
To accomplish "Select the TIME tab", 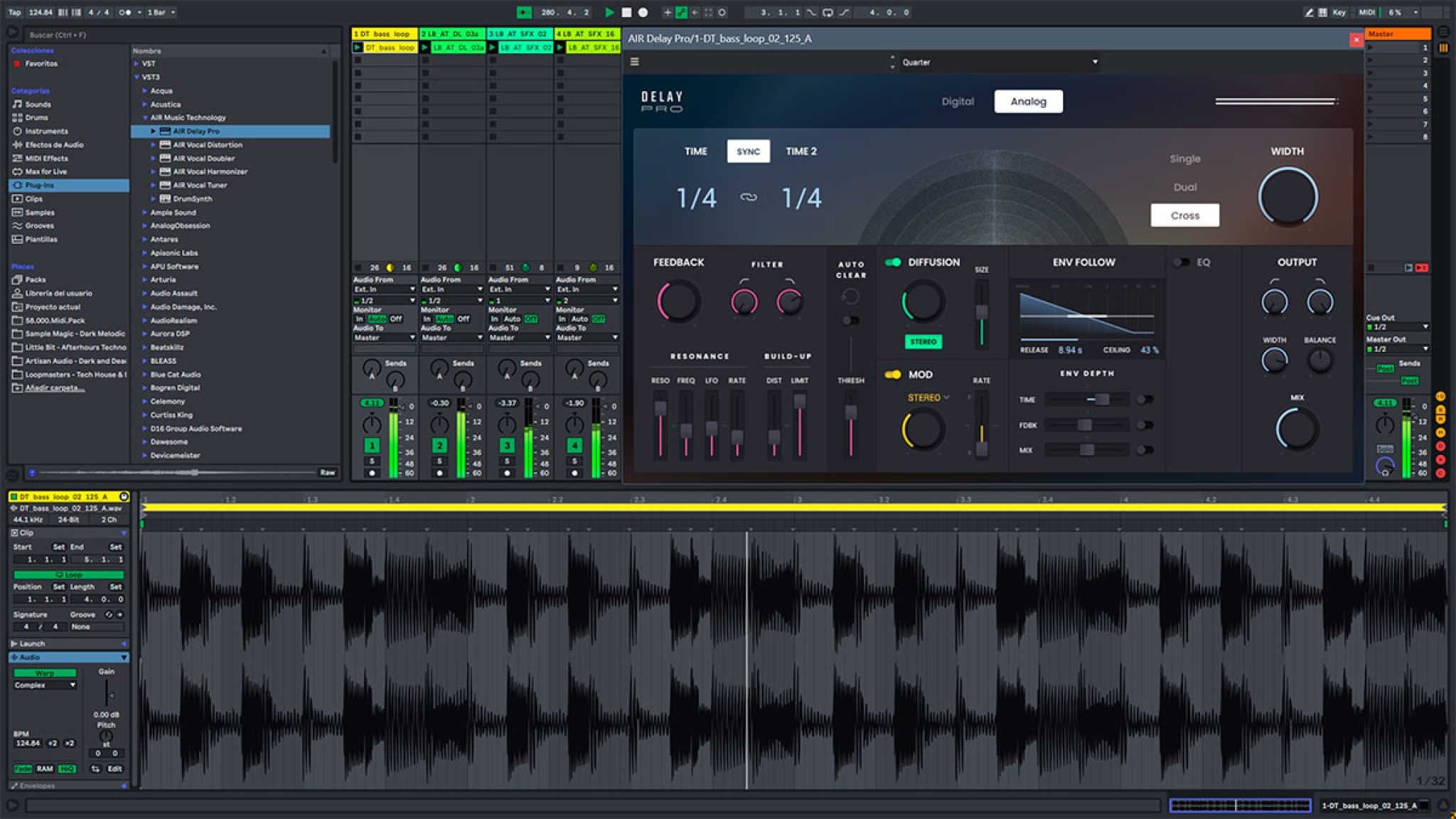I will 695,151.
